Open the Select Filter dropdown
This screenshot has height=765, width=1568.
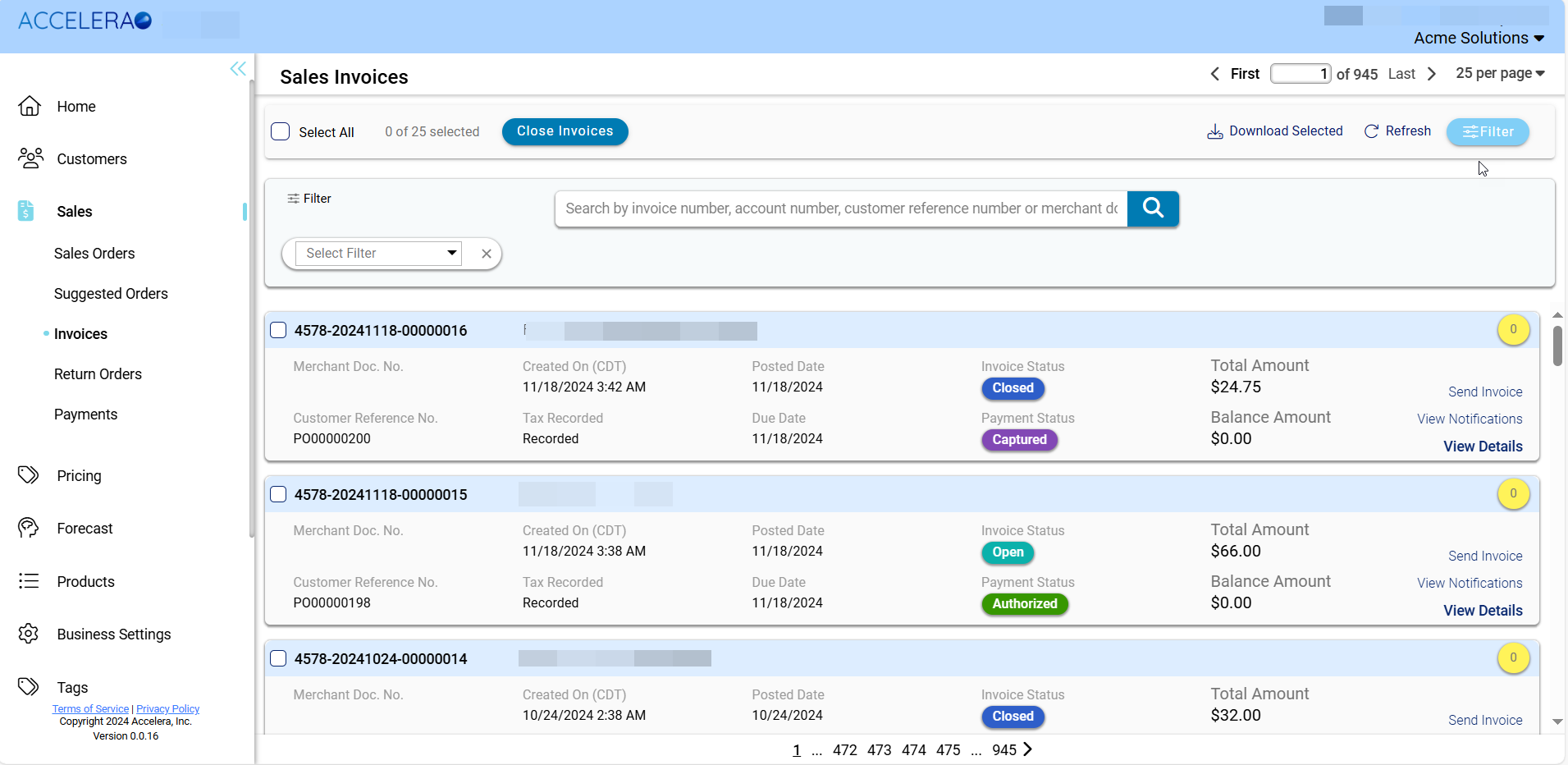pyautogui.click(x=378, y=254)
